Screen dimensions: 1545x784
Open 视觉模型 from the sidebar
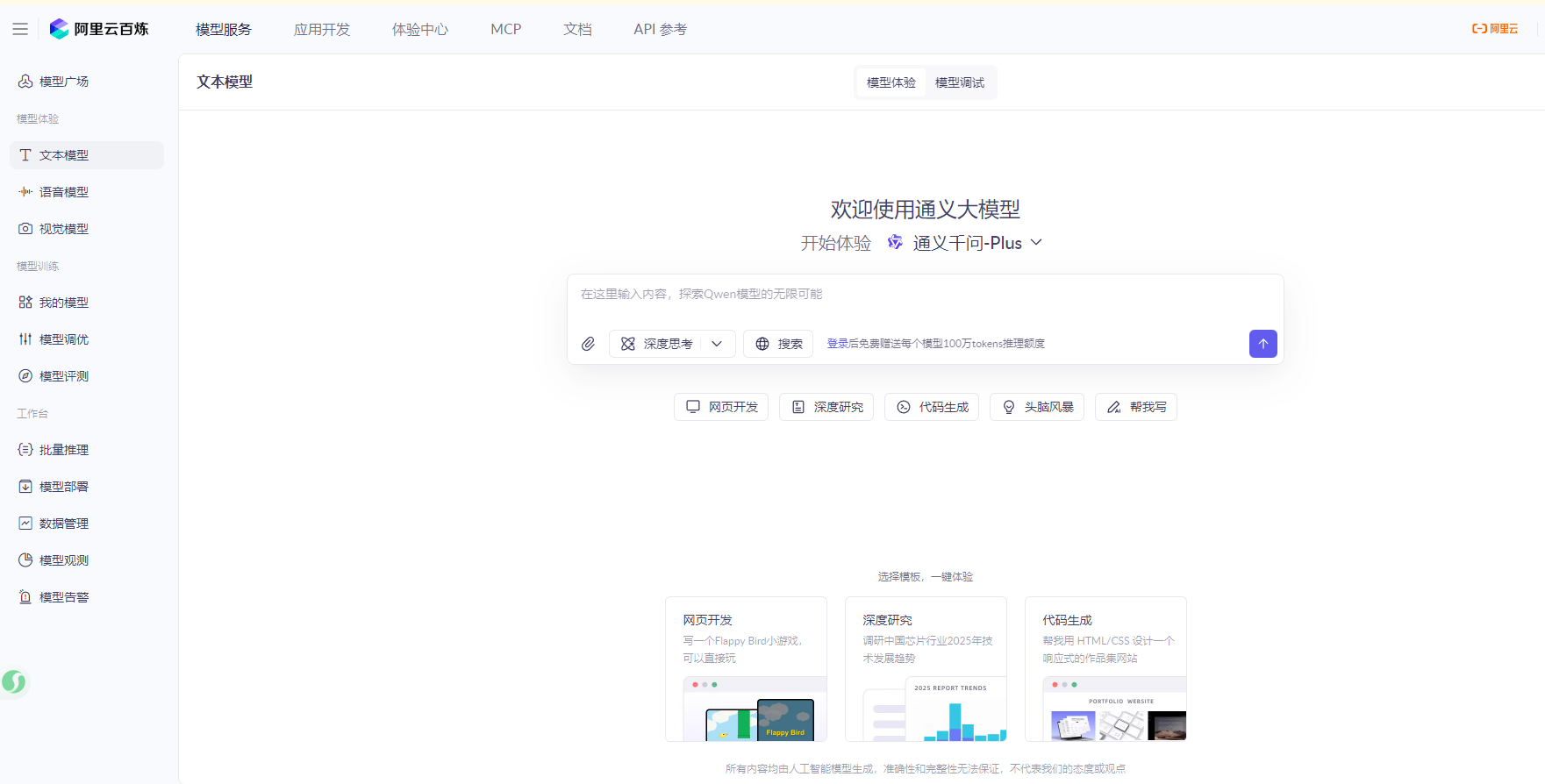click(x=63, y=229)
